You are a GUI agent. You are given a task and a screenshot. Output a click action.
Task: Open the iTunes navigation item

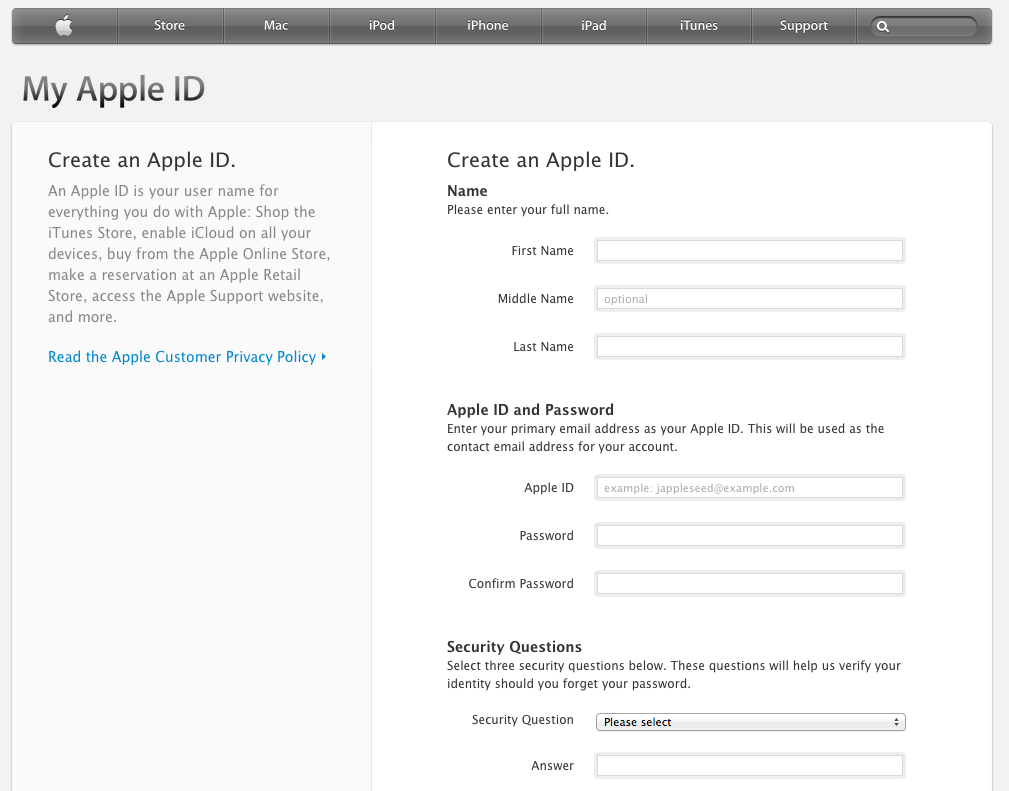[698, 26]
